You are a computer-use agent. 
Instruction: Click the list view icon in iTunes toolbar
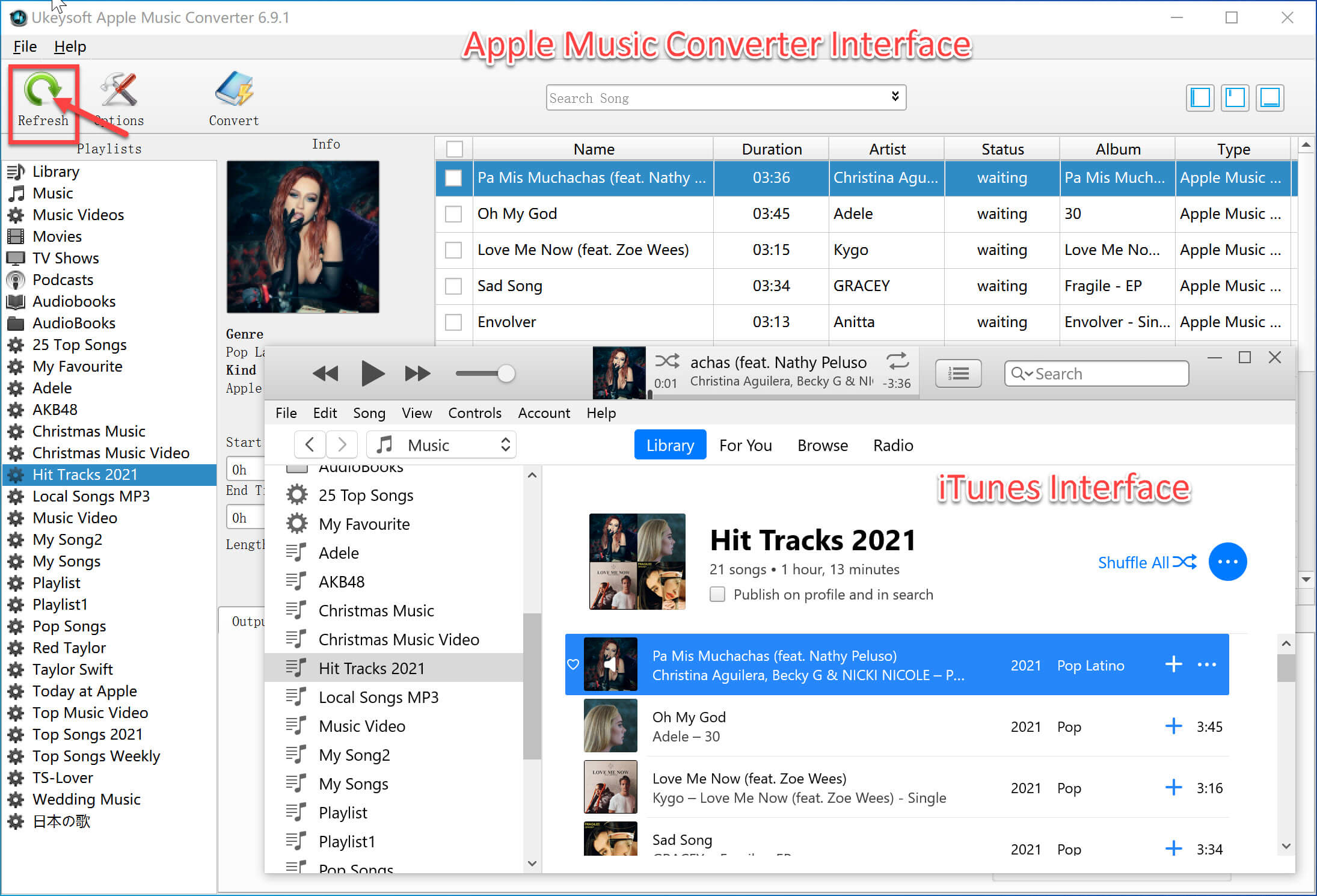pyautogui.click(x=958, y=372)
